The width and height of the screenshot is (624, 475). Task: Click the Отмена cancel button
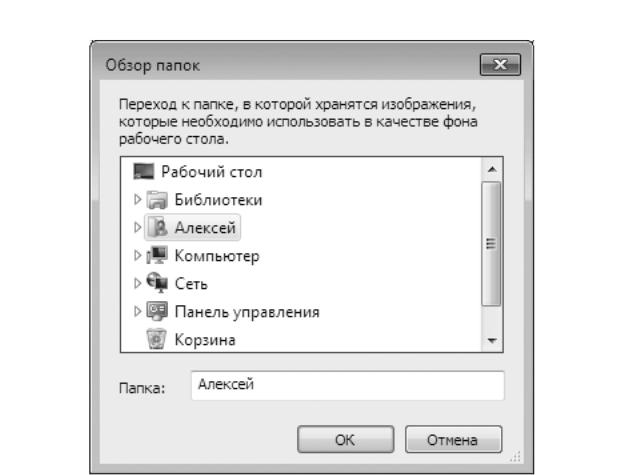453,440
